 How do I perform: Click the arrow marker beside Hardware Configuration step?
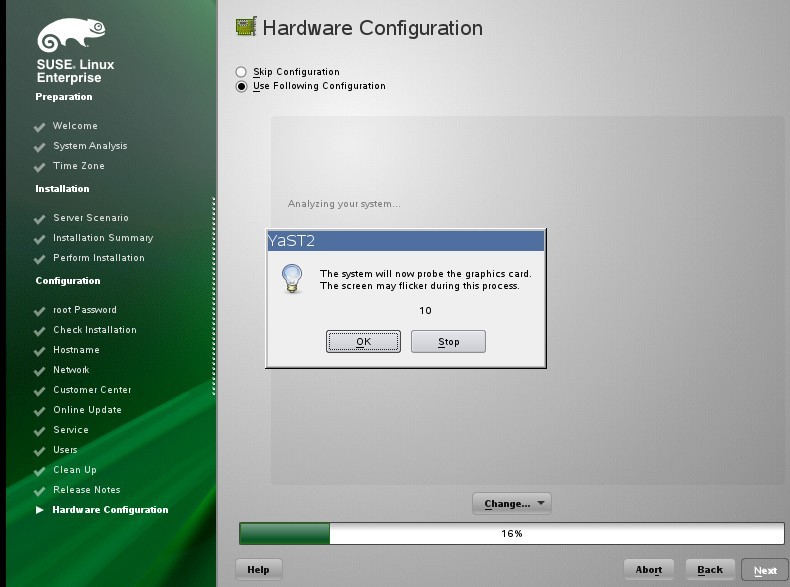pos(40,510)
